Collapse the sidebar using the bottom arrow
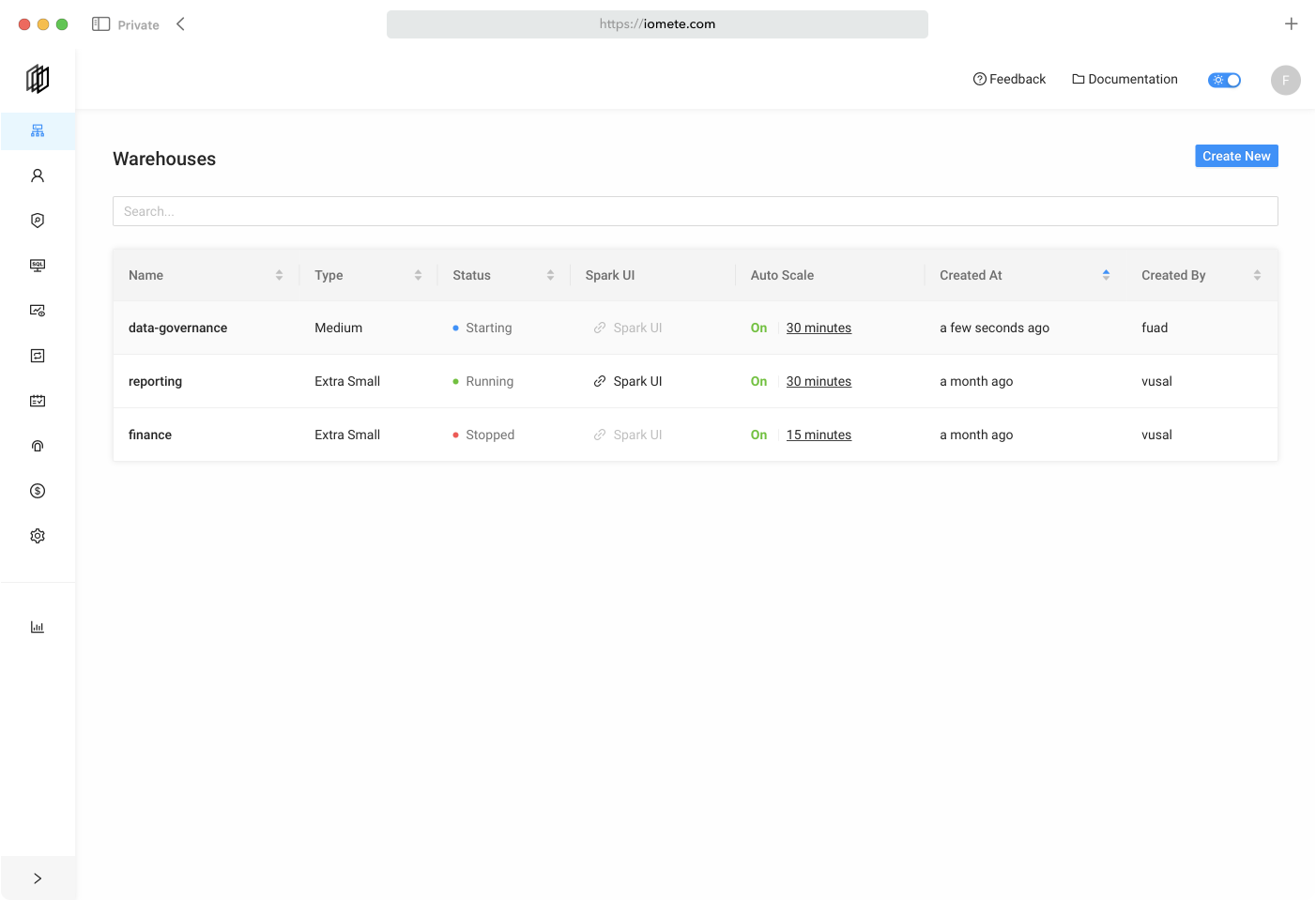Screen dimensions: 1316x901 (38, 878)
